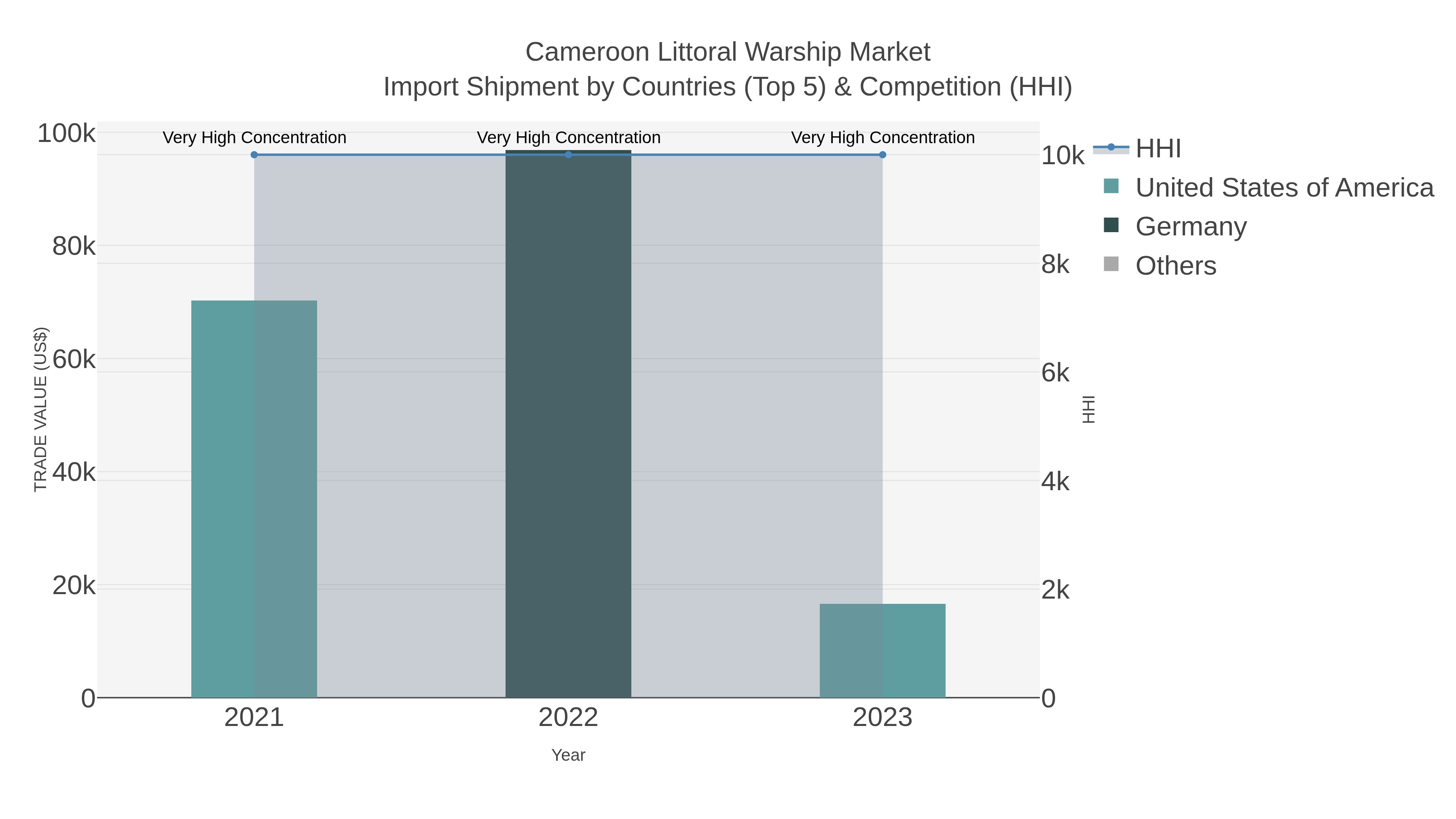Click 2022 Very High Concentration annotation
Image resolution: width=1456 pixels, height=819 pixels.
click(x=569, y=138)
